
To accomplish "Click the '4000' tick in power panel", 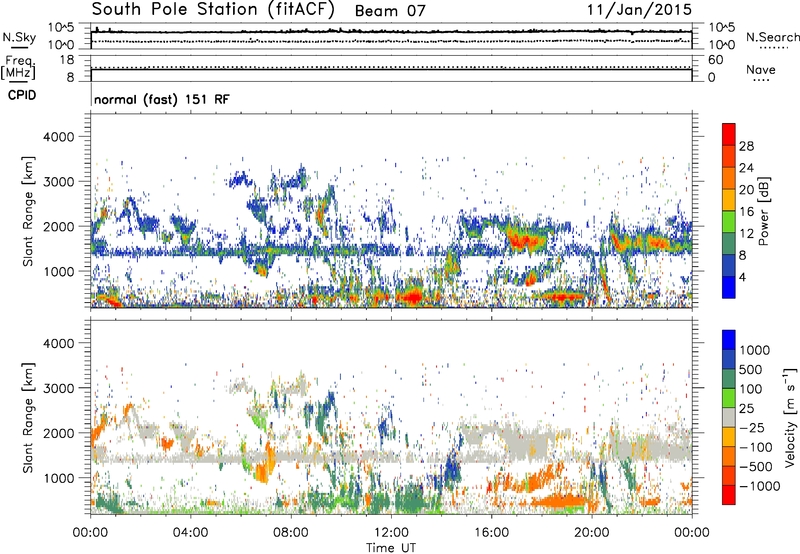I will coord(59,137).
